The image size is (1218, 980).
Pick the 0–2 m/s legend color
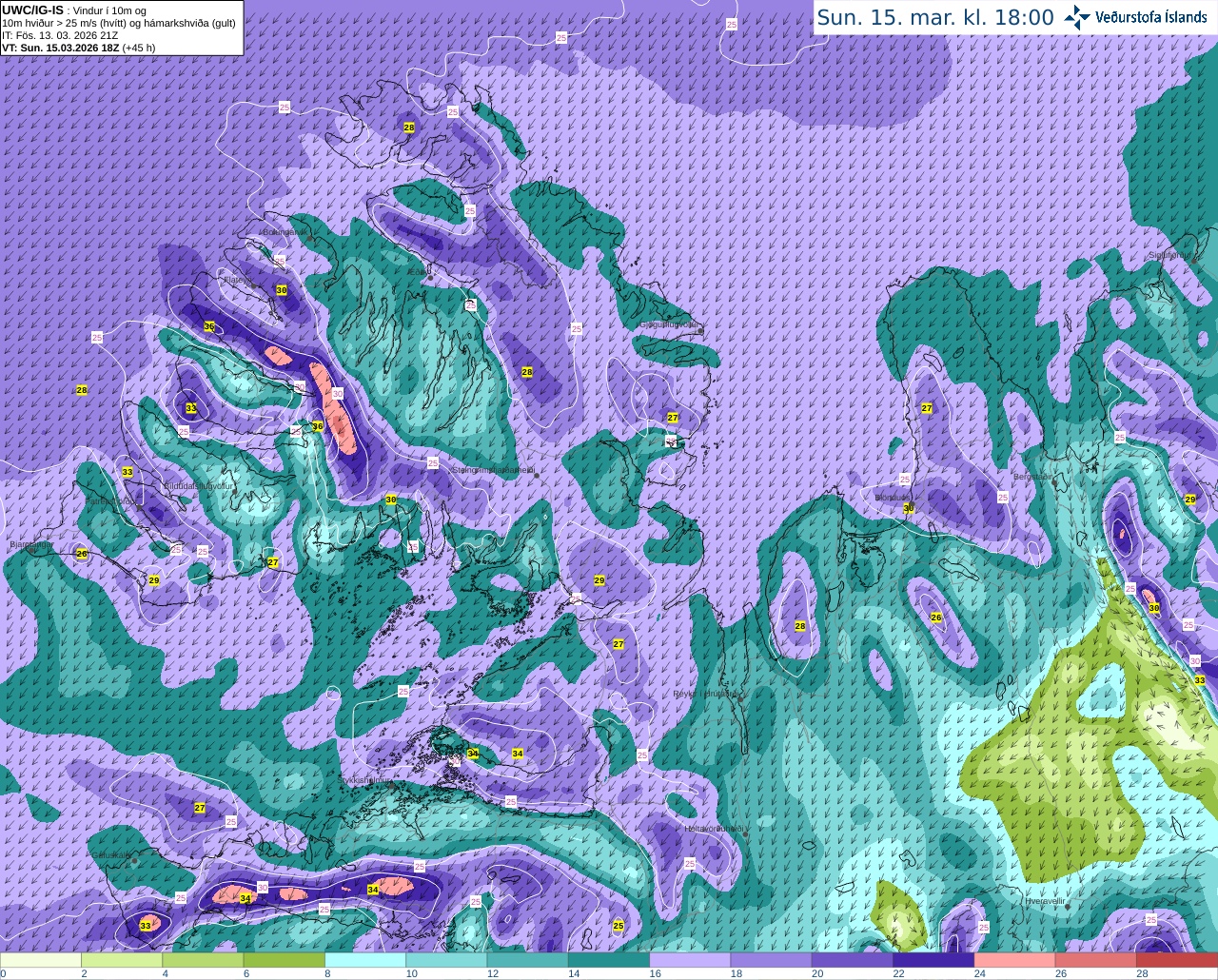click(41, 960)
